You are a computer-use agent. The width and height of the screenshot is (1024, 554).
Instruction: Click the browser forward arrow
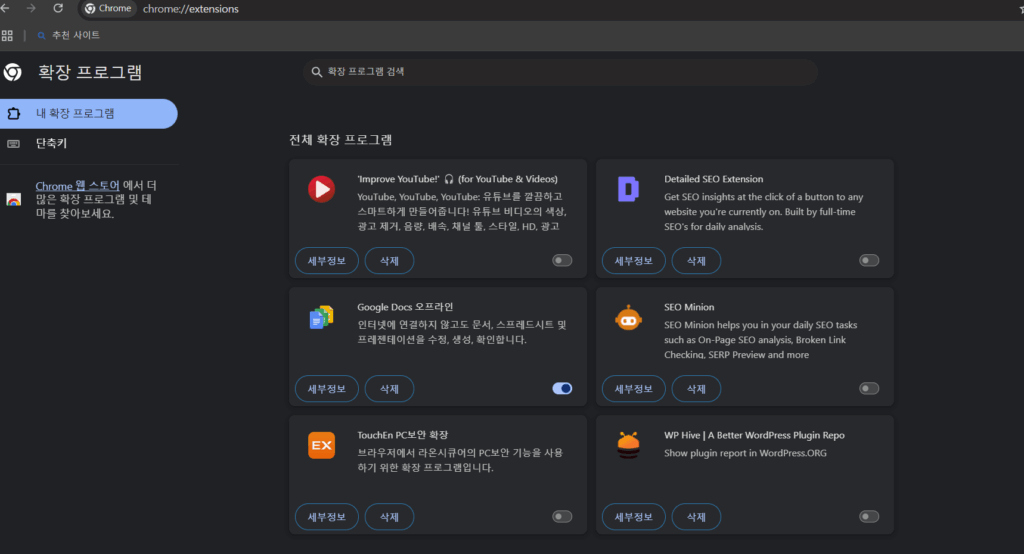(31, 8)
